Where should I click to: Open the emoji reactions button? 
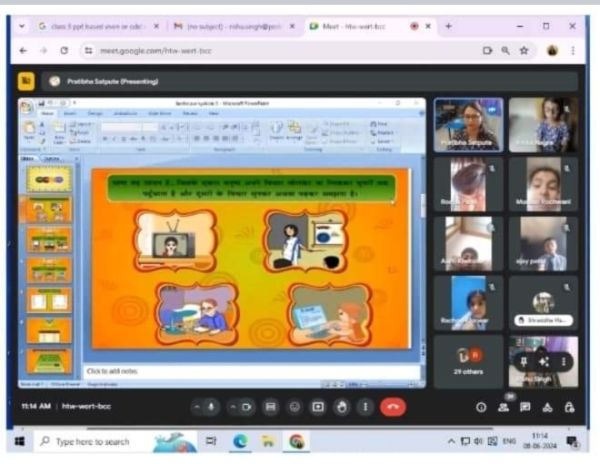[294, 407]
